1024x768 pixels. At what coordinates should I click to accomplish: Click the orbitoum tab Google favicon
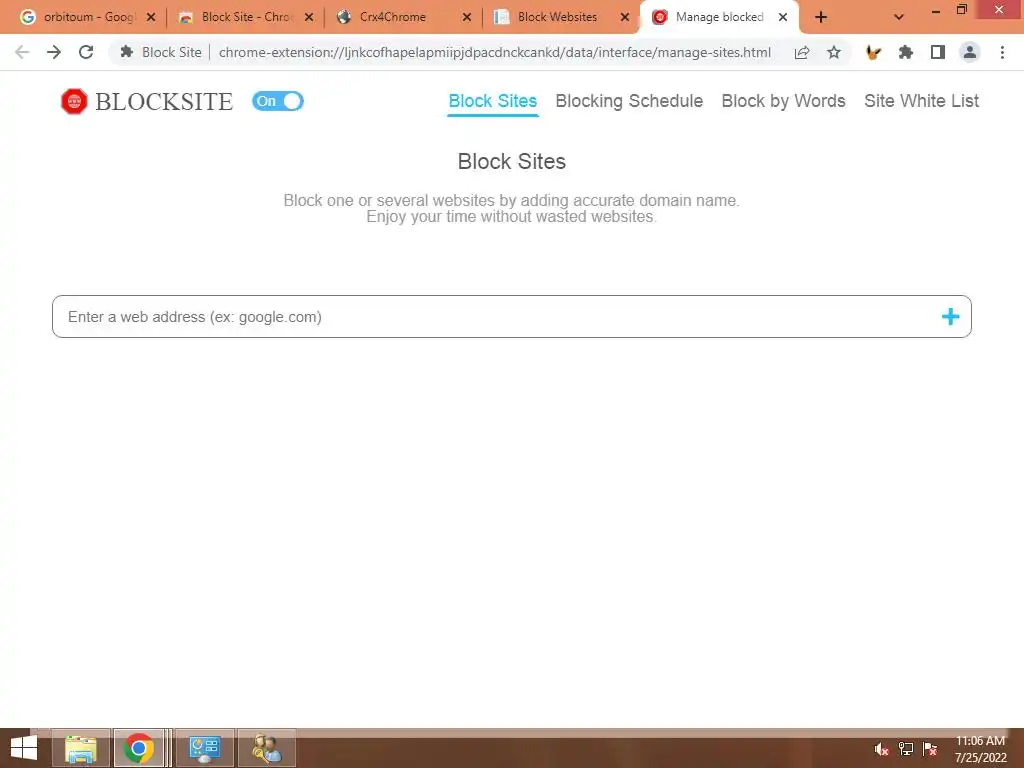coord(27,17)
